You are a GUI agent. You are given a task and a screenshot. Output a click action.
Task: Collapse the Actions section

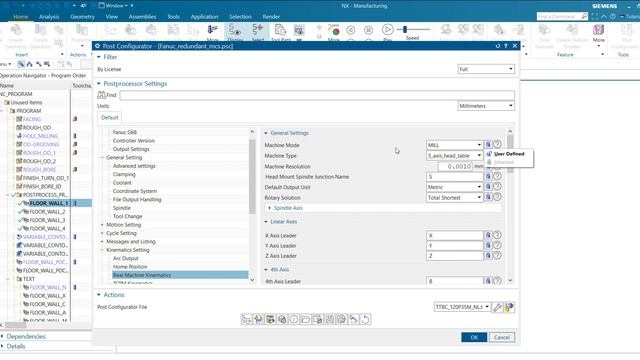(x=99, y=295)
